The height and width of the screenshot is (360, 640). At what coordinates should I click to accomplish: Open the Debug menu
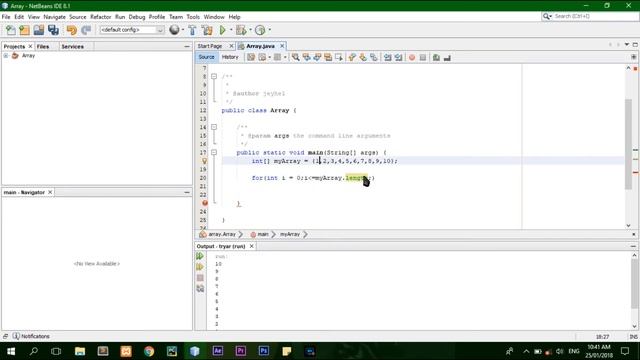(x=137, y=17)
